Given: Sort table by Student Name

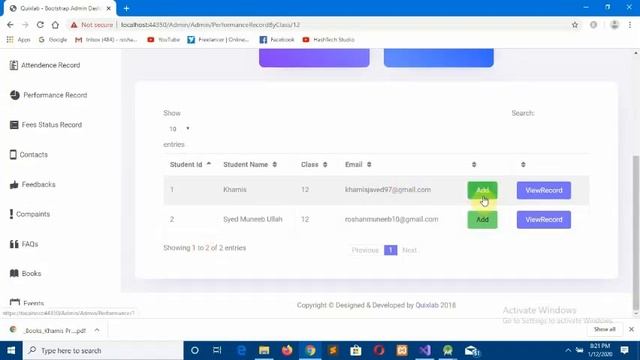Looking at the screenshot, I should click(250, 164).
